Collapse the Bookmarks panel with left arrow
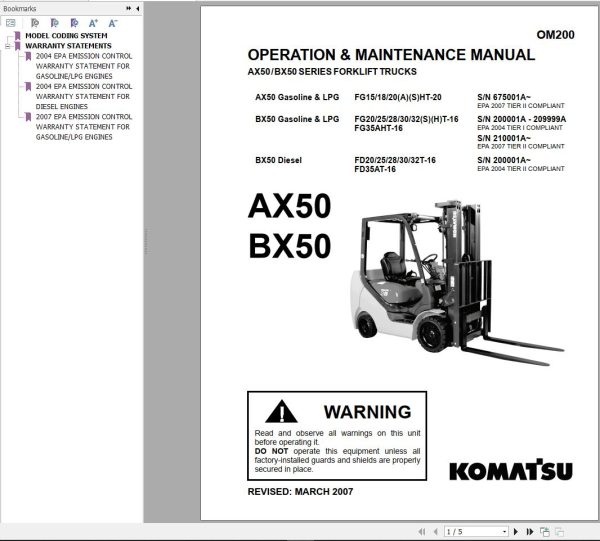Screen dimensions: 600x541 tap(137, 8)
